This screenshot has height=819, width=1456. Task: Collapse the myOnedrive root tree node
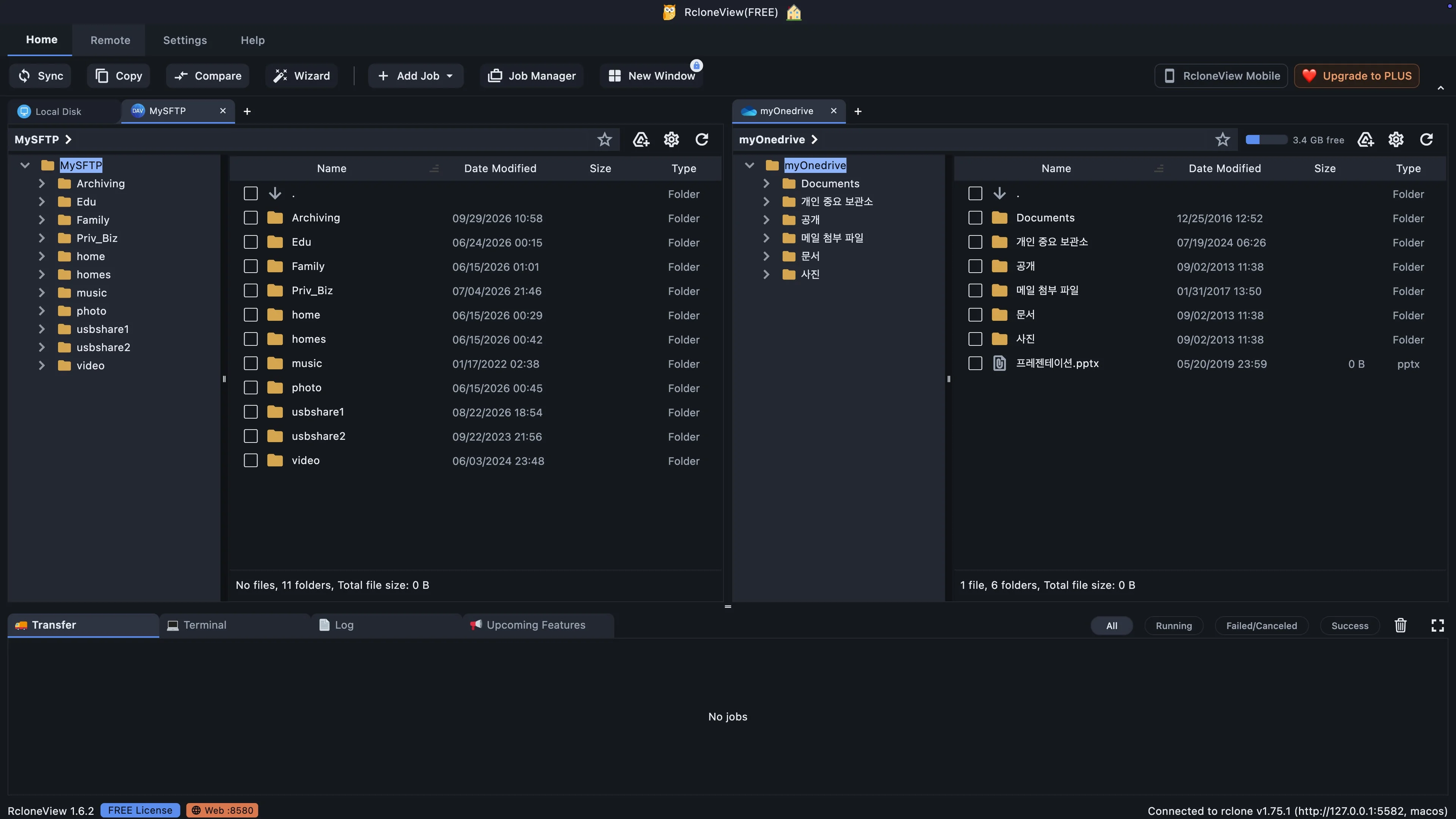pyautogui.click(x=749, y=166)
